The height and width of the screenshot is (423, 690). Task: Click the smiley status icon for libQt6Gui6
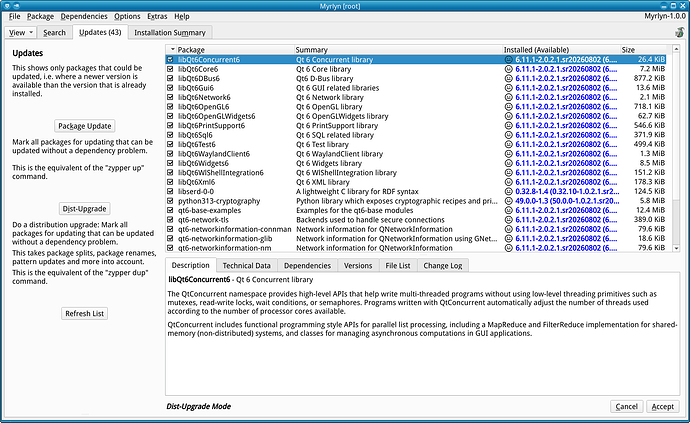[x=508, y=88]
